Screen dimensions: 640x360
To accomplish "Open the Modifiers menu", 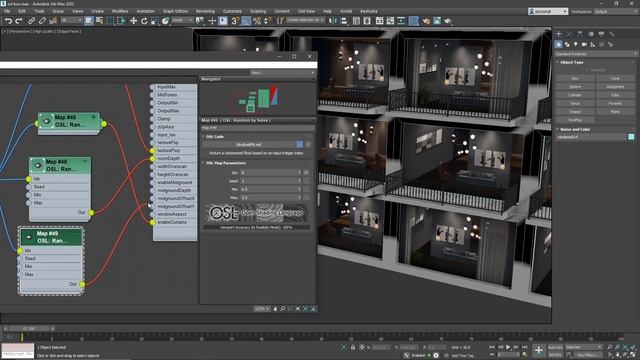I will pos(120,11).
